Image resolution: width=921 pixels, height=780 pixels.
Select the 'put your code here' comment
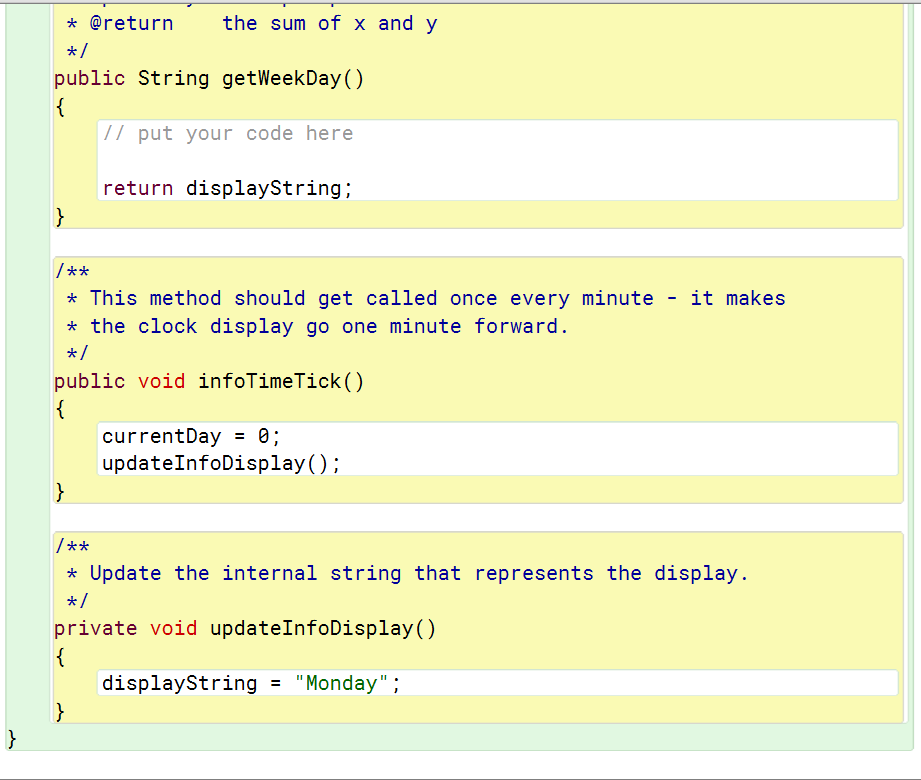pyautogui.click(x=226, y=132)
